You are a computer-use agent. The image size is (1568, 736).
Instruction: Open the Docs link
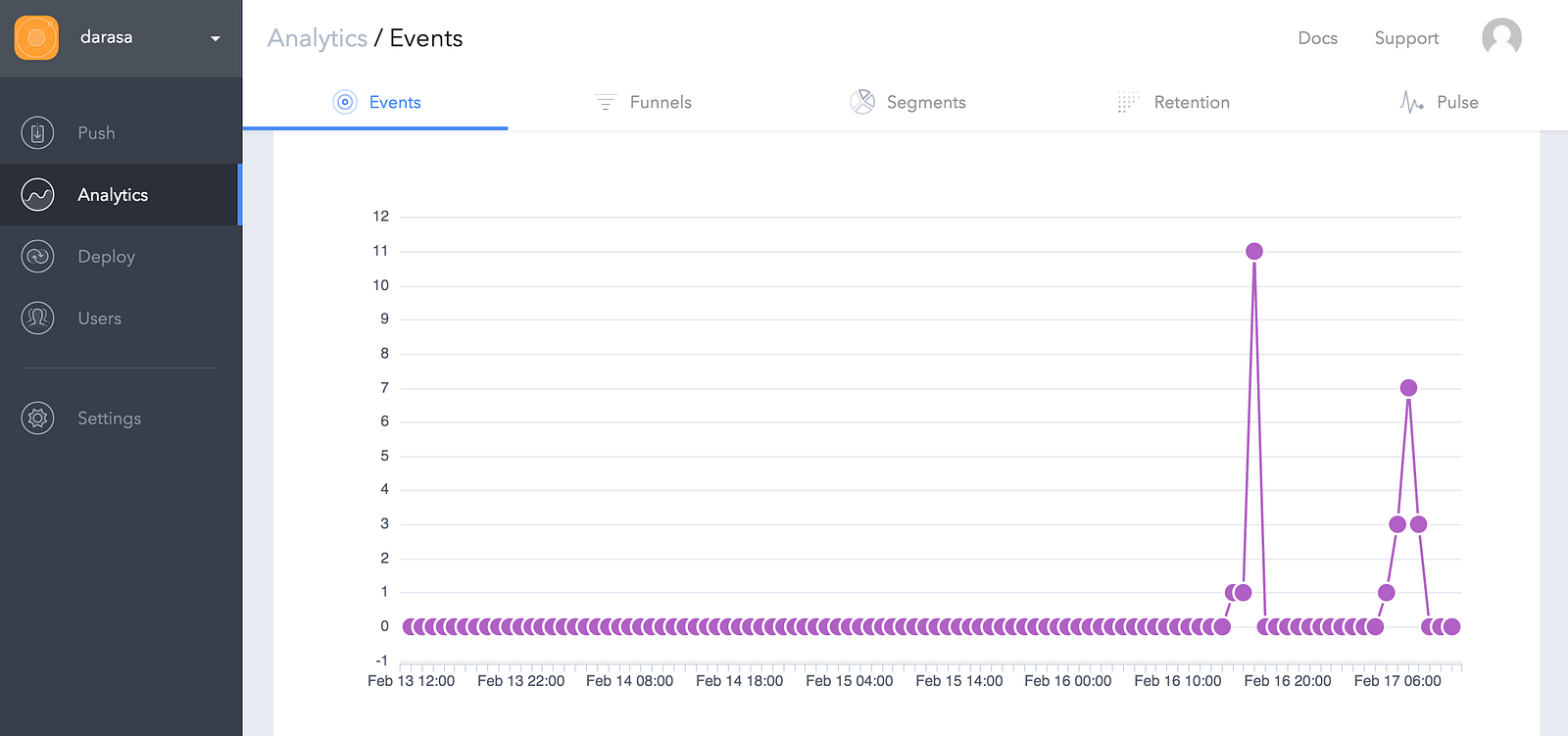coord(1317,38)
